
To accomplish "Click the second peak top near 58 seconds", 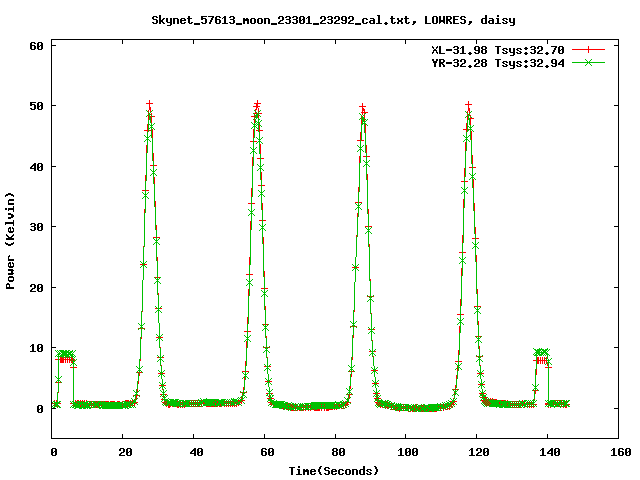I will coord(257,106).
